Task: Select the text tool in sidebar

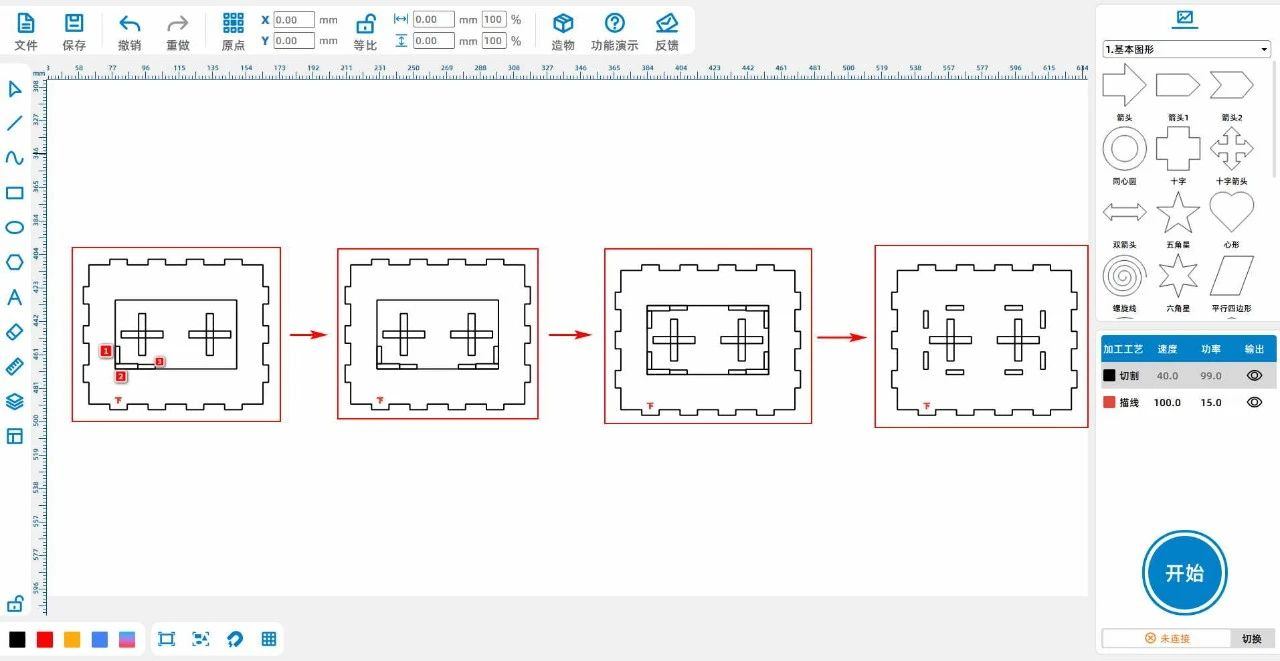Action: click(x=14, y=297)
